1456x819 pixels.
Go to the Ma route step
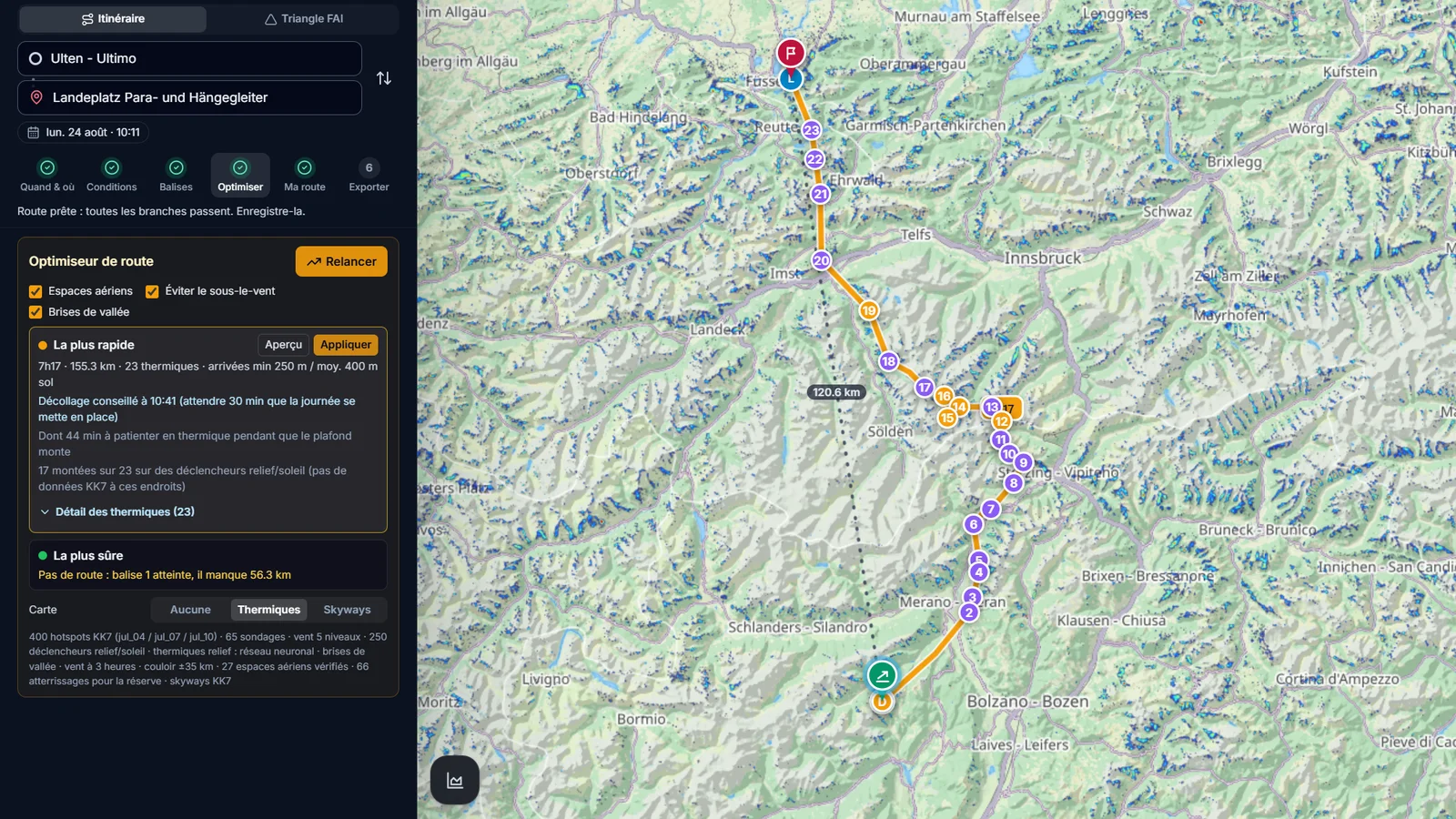click(x=305, y=176)
